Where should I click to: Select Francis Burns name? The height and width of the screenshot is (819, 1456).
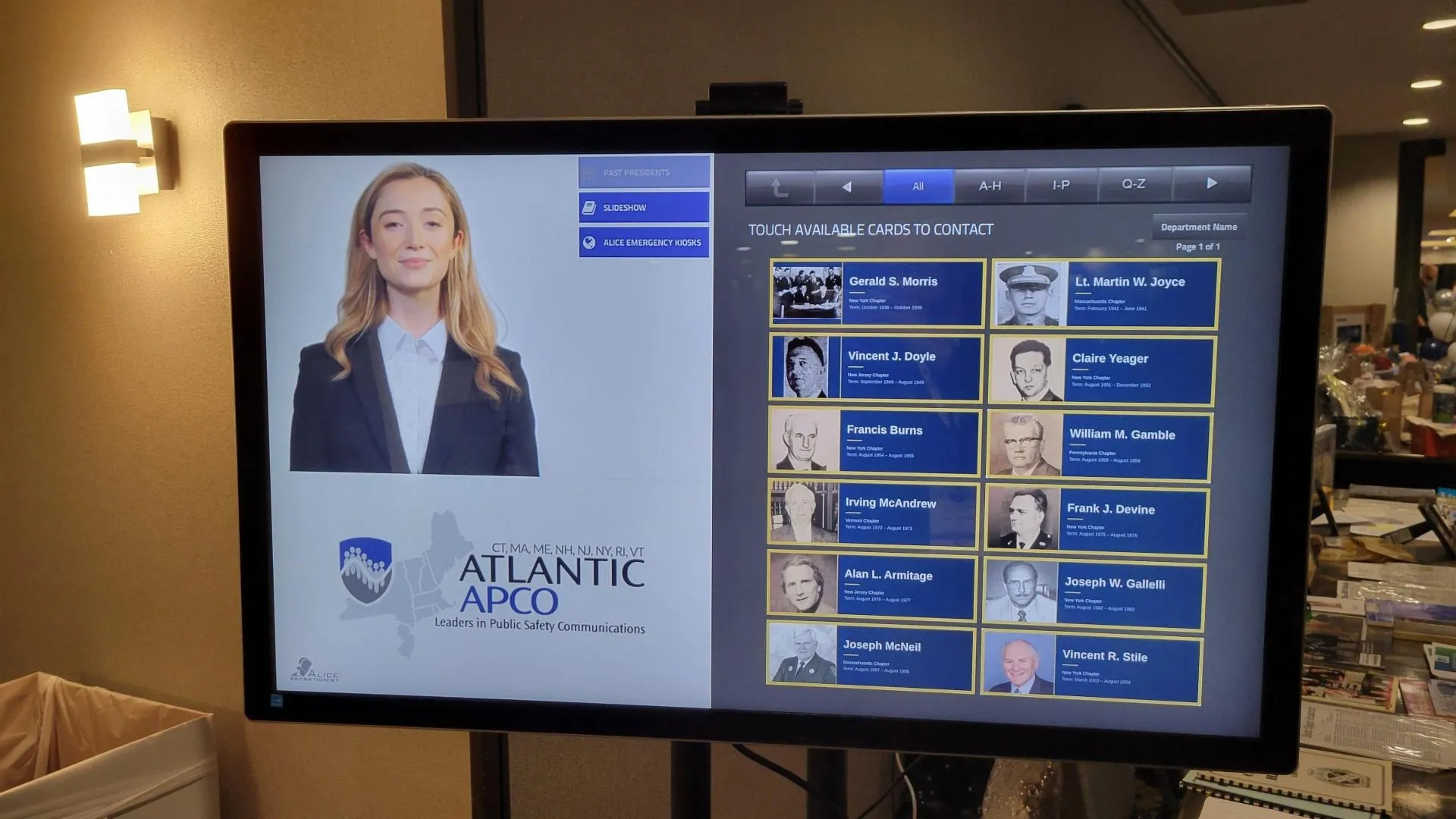coord(884,430)
